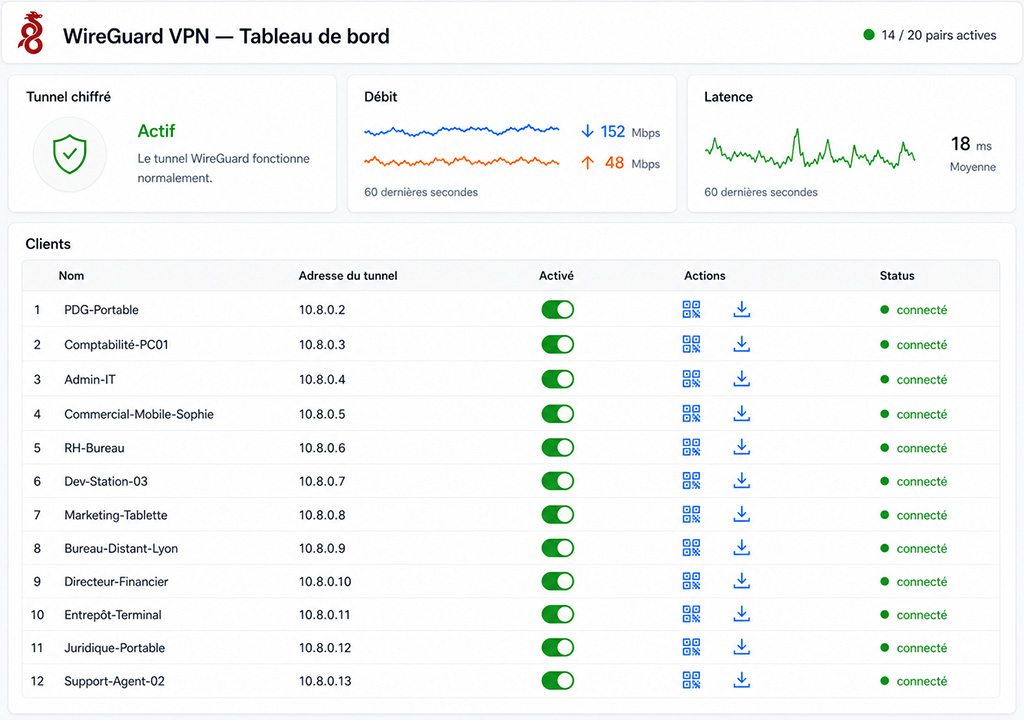Turn off the Admin-IT toggle
Viewport: 1024px width, 720px height.
point(558,379)
